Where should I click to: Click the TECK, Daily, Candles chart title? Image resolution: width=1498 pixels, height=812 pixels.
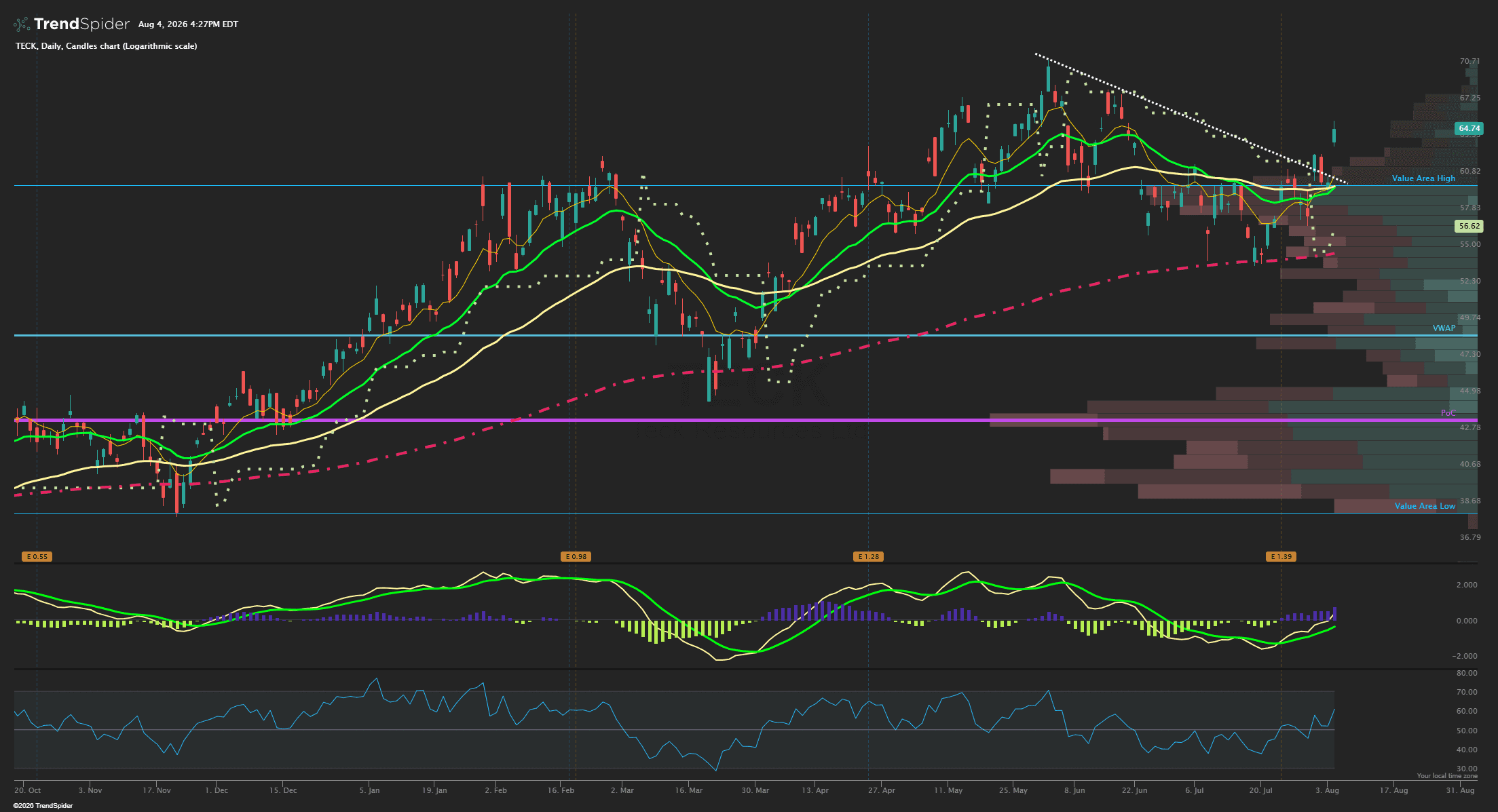click(x=107, y=46)
